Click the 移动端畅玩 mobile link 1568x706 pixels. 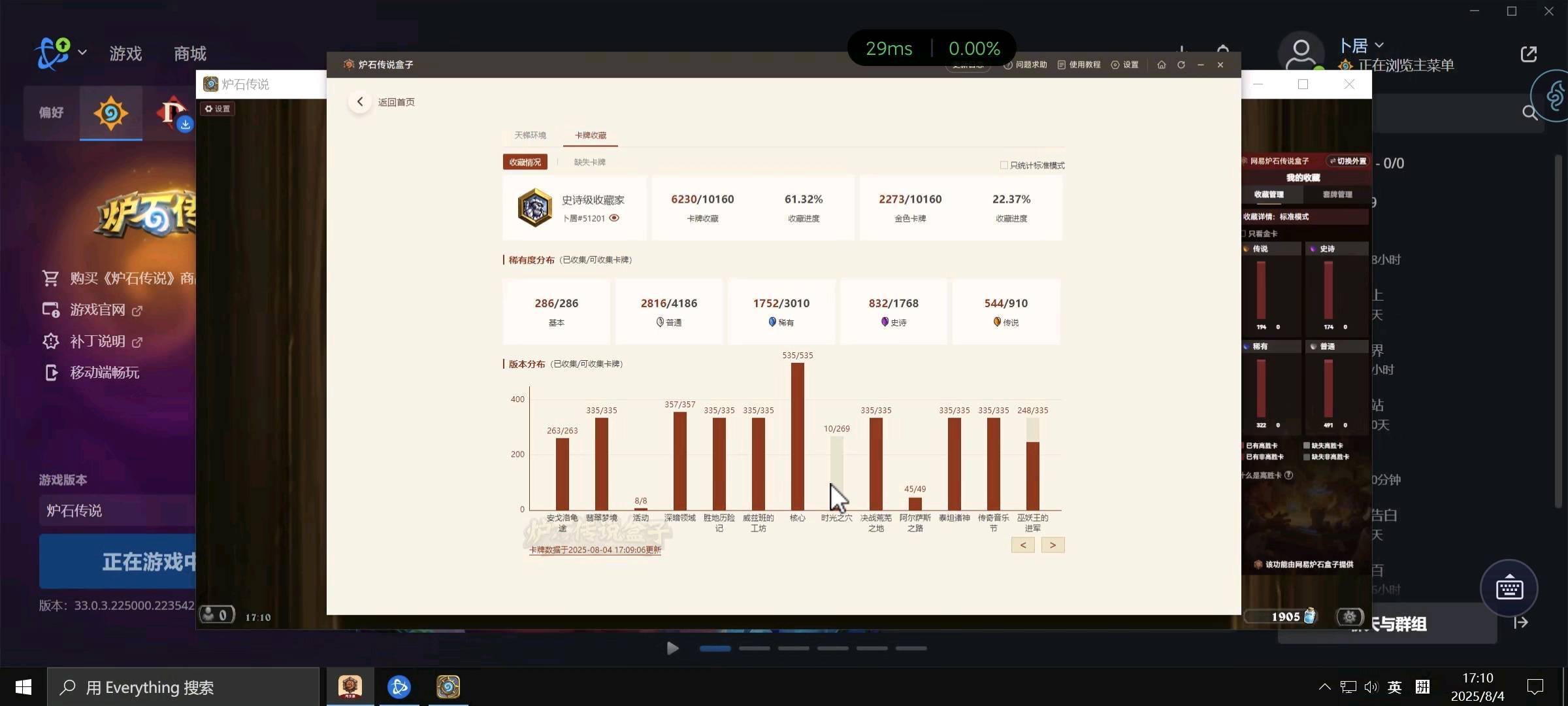coord(91,373)
